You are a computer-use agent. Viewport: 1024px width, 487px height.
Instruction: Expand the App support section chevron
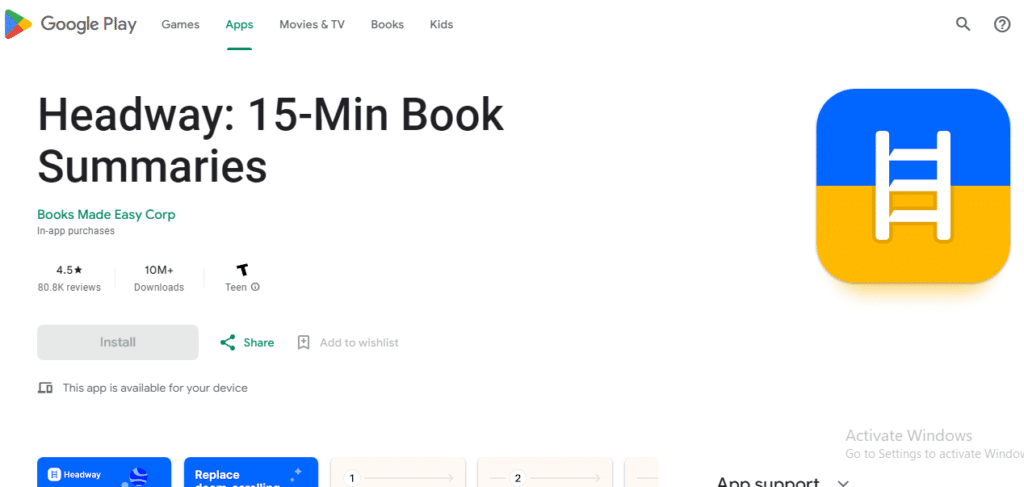click(x=843, y=483)
